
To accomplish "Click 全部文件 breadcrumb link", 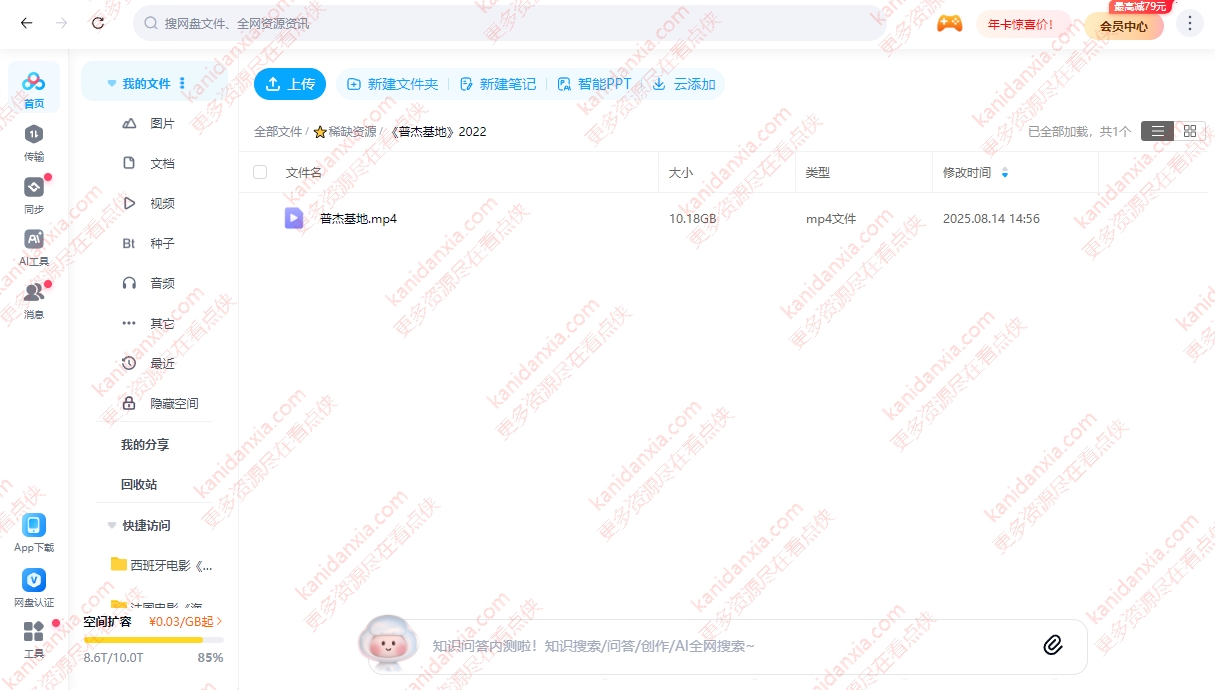I will (277, 132).
